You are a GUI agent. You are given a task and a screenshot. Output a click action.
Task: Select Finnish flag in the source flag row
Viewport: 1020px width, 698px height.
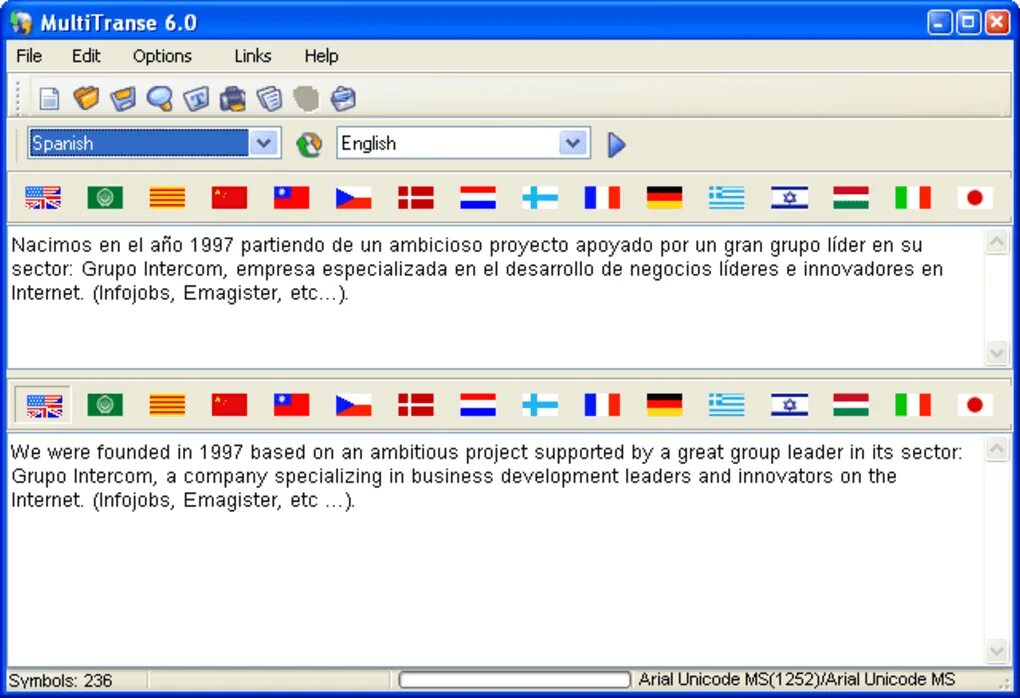[x=540, y=198]
